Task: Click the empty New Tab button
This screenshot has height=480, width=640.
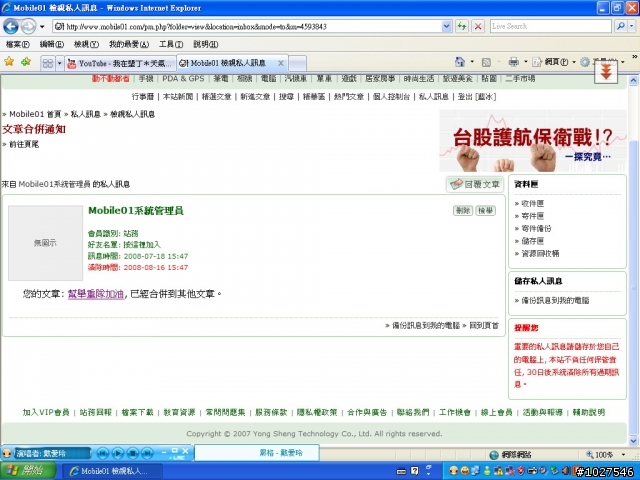Action: [x=298, y=64]
